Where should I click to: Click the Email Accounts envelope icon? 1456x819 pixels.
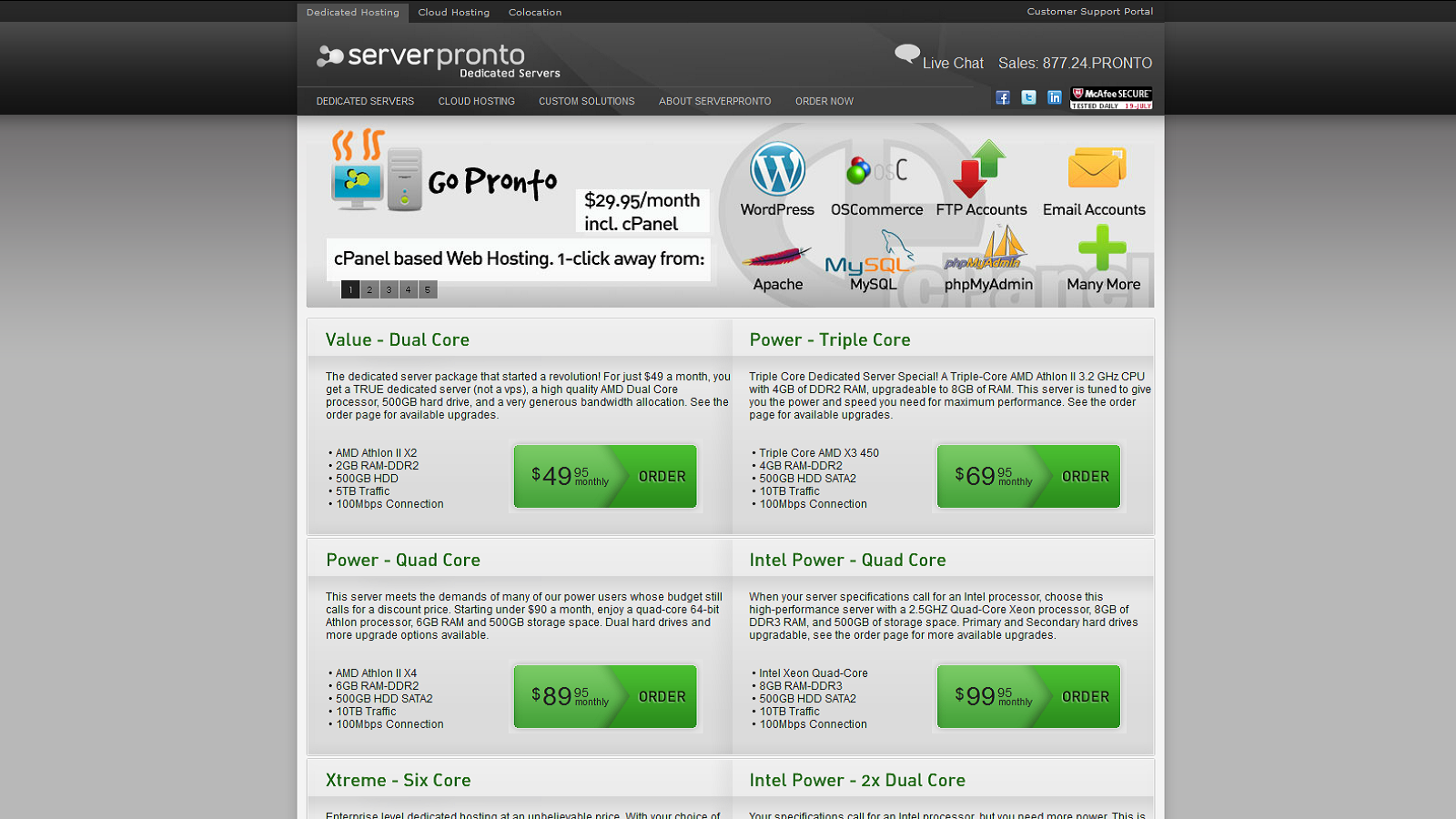click(1097, 168)
